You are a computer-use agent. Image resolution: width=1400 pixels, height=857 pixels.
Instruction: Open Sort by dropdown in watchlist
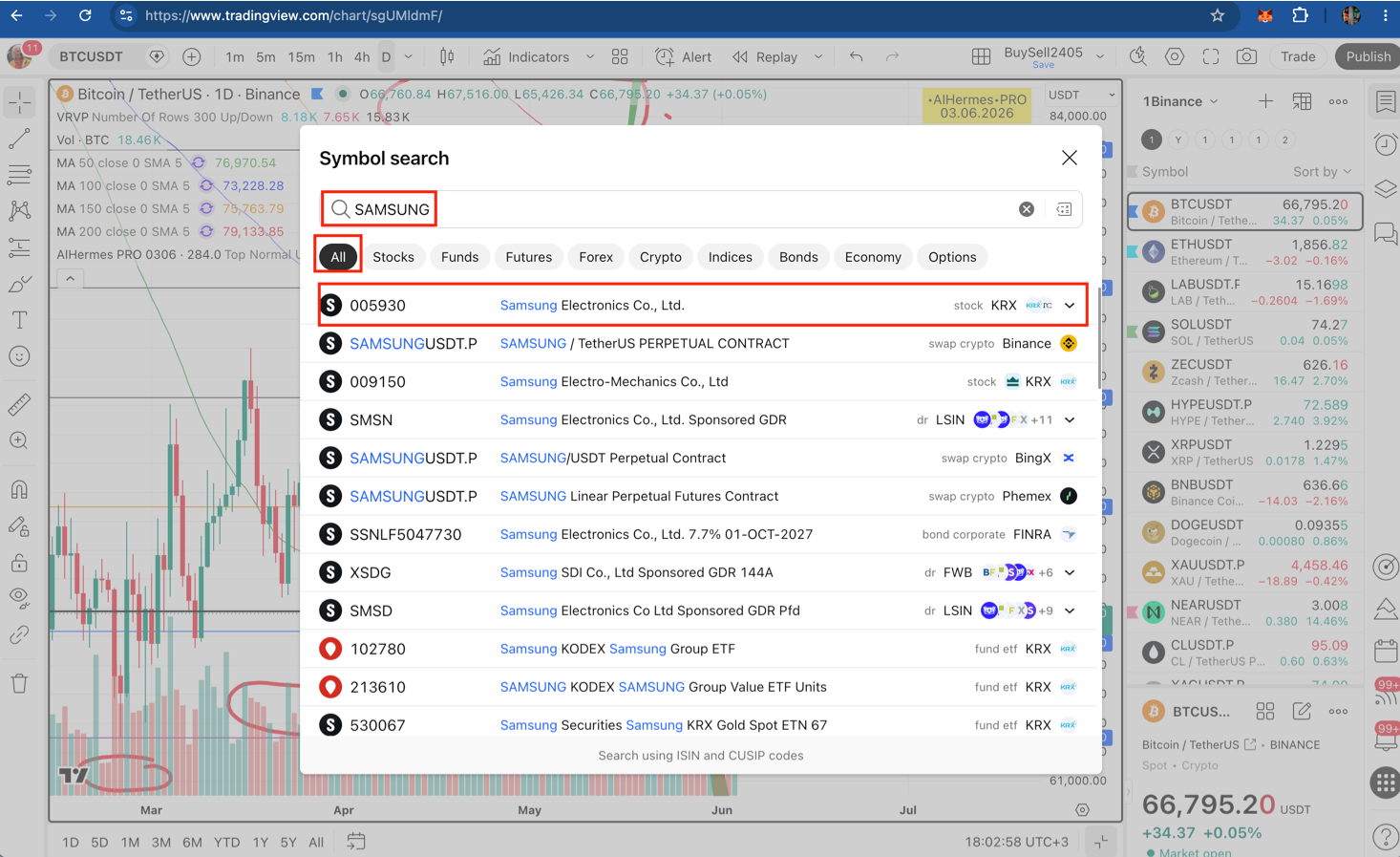1323,172
